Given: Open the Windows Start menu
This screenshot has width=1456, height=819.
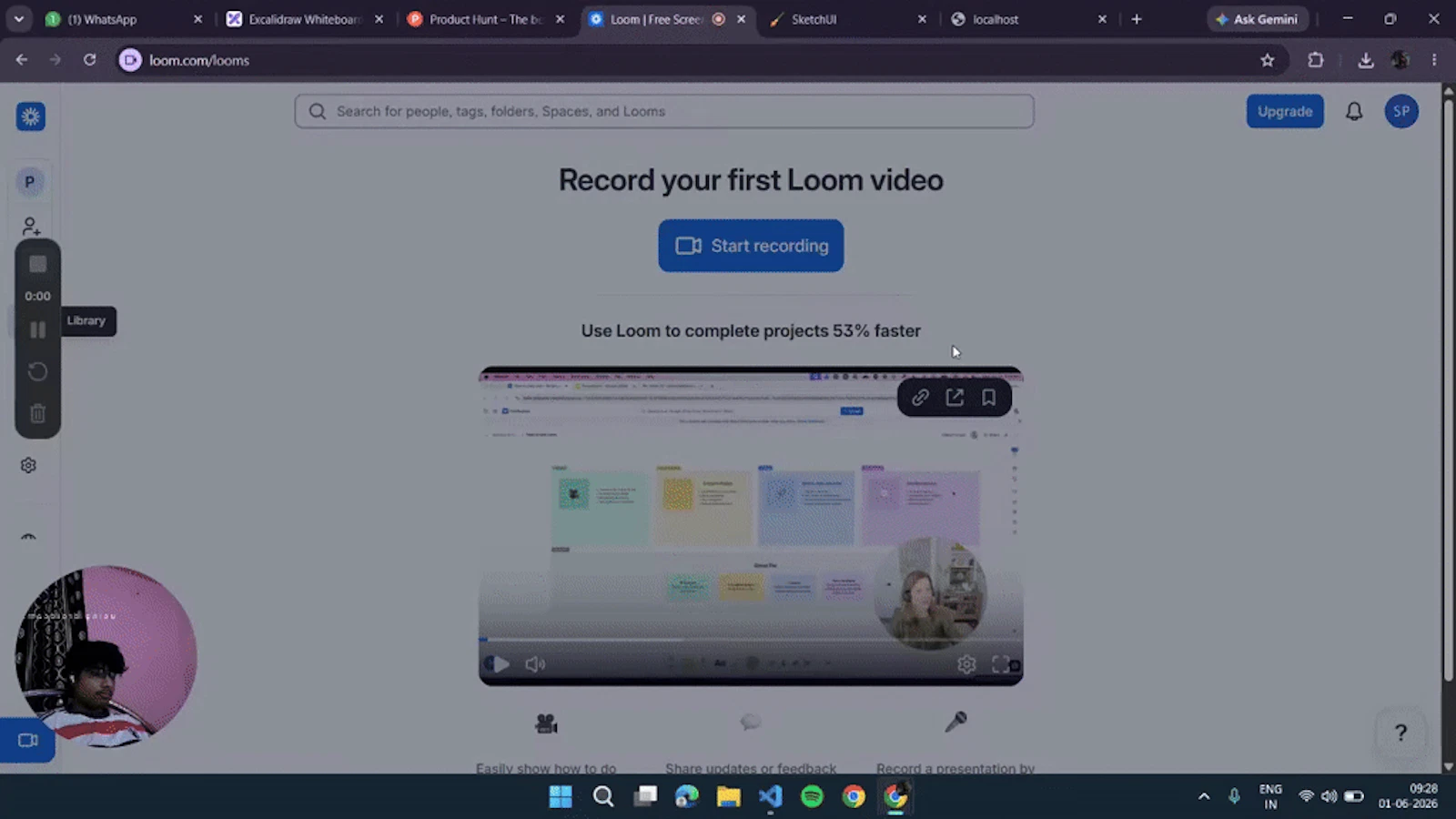Looking at the screenshot, I should point(561,797).
